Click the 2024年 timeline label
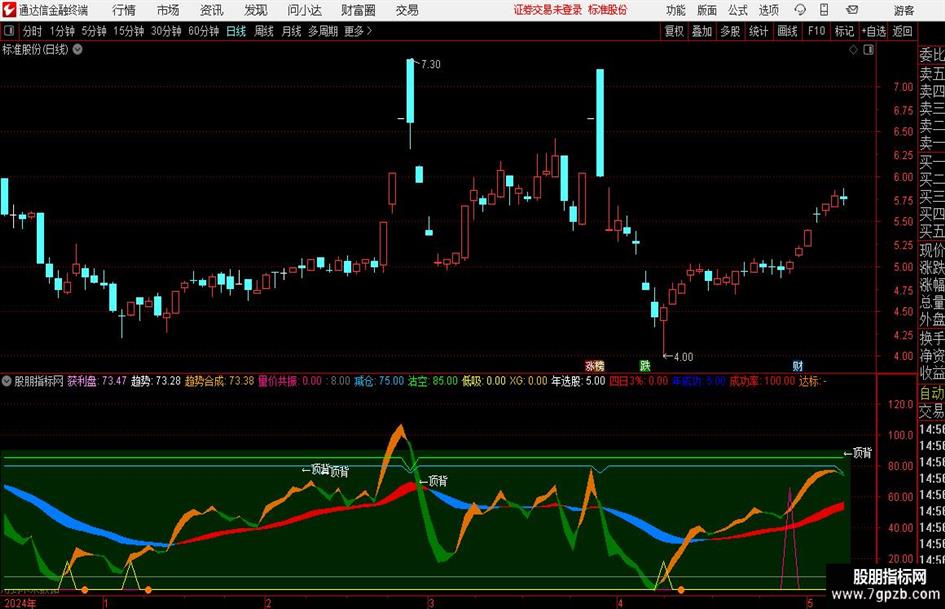This screenshot has width=945, height=609. click(x=20, y=603)
